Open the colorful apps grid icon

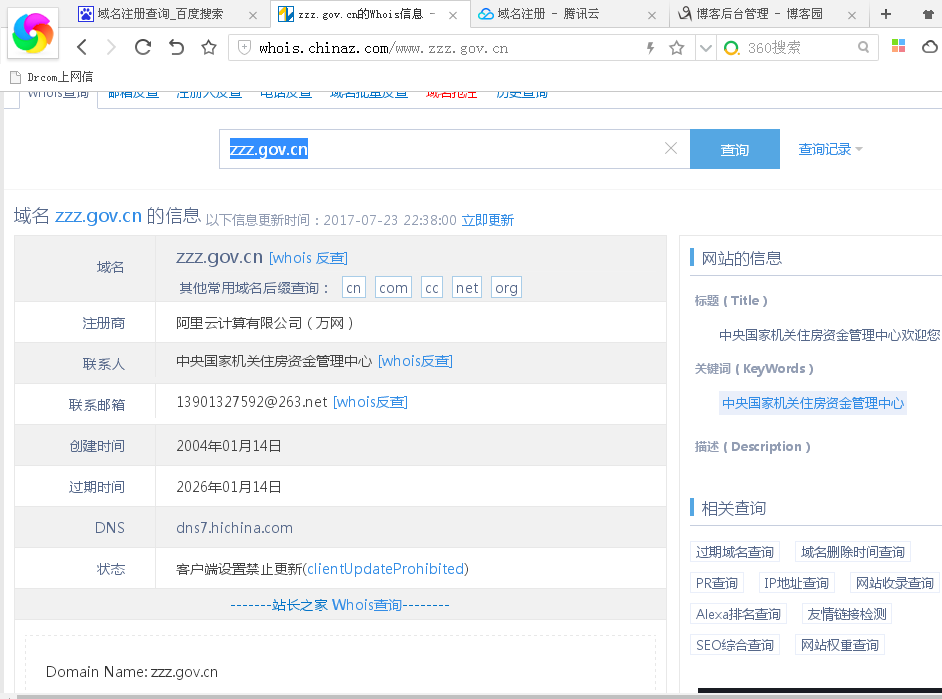[x=898, y=46]
